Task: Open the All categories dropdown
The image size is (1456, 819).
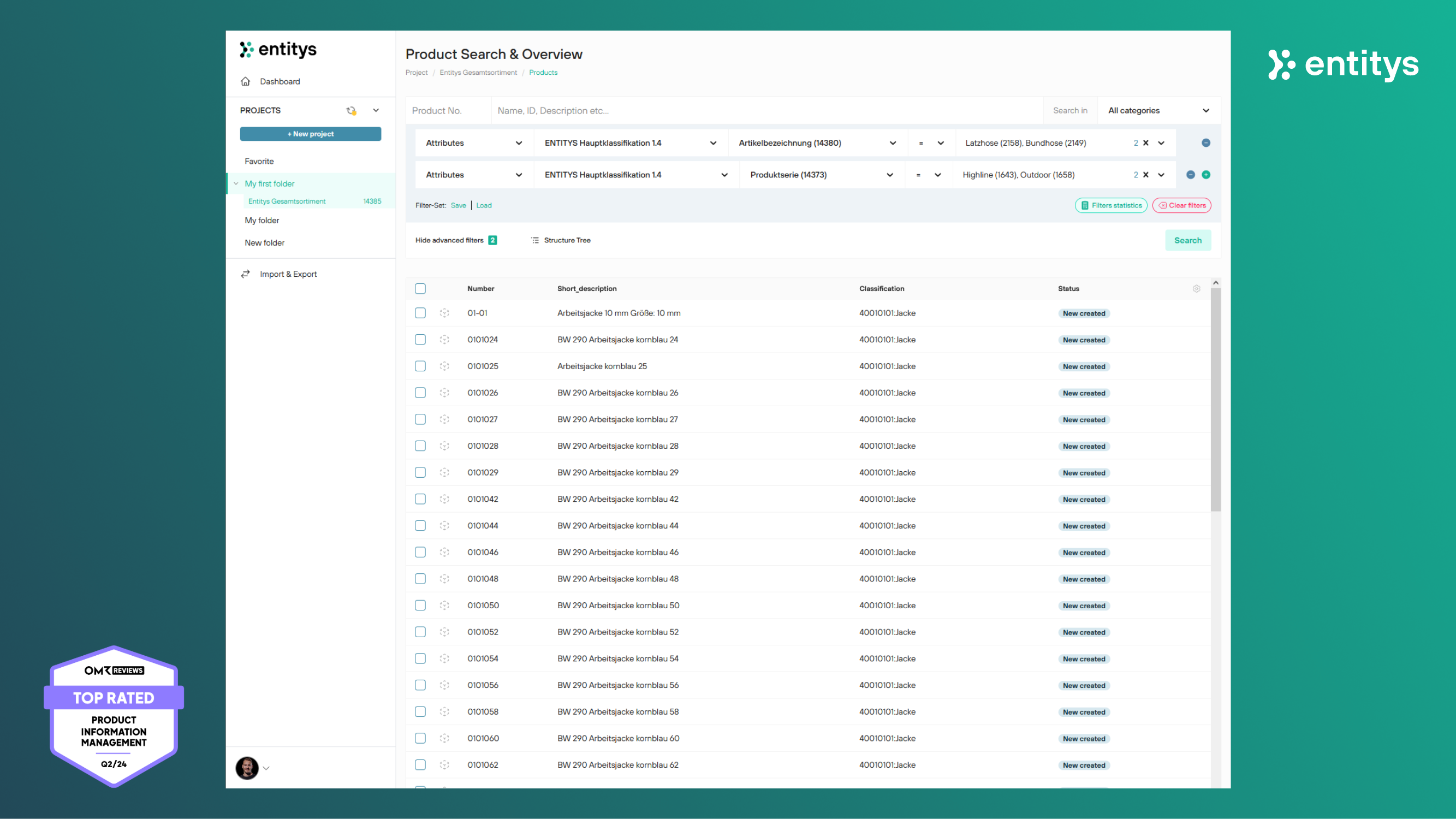Action: [1157, 111]
